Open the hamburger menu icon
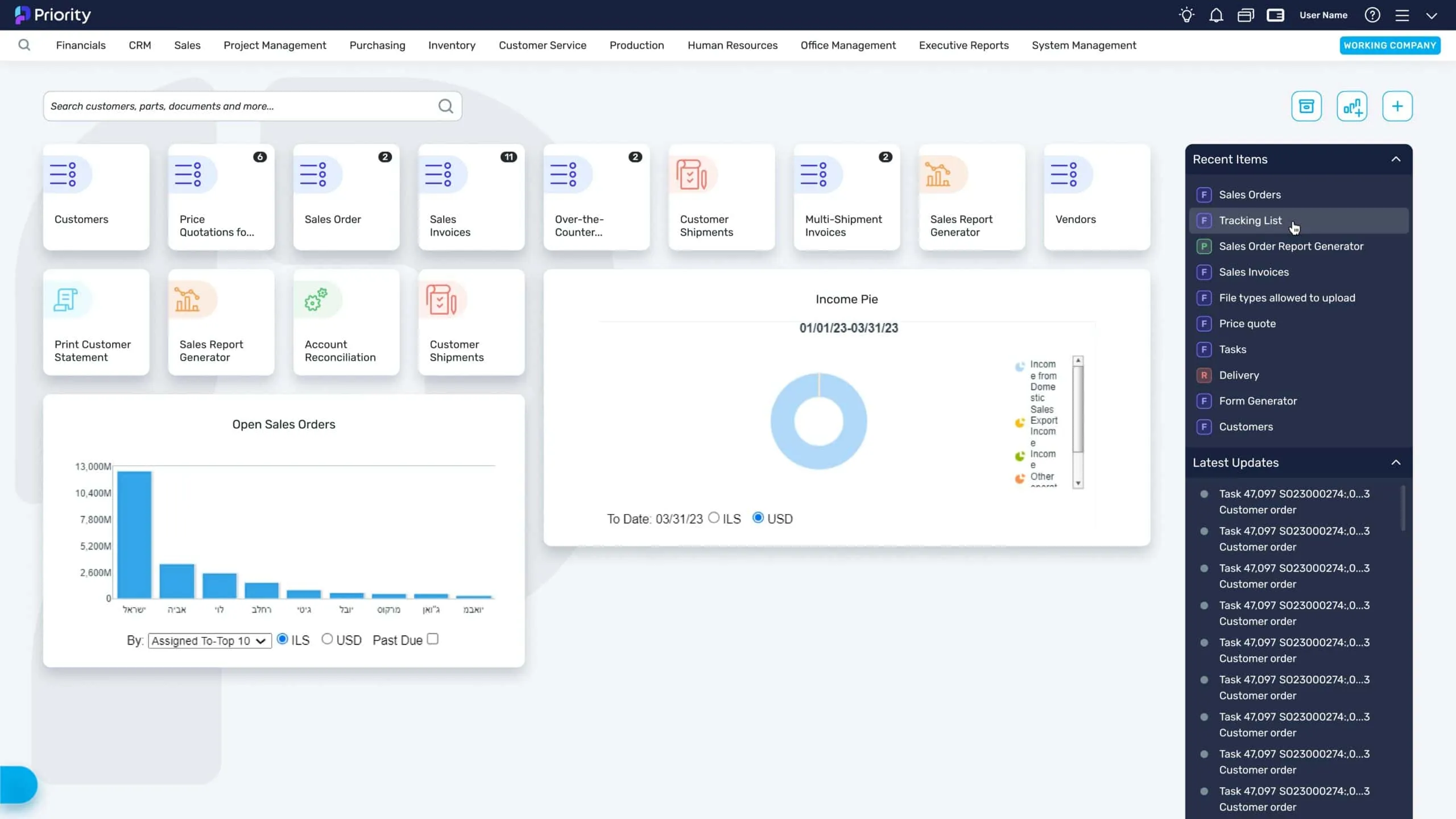This screenshot has width=1456, height=819. (1402, 15)
